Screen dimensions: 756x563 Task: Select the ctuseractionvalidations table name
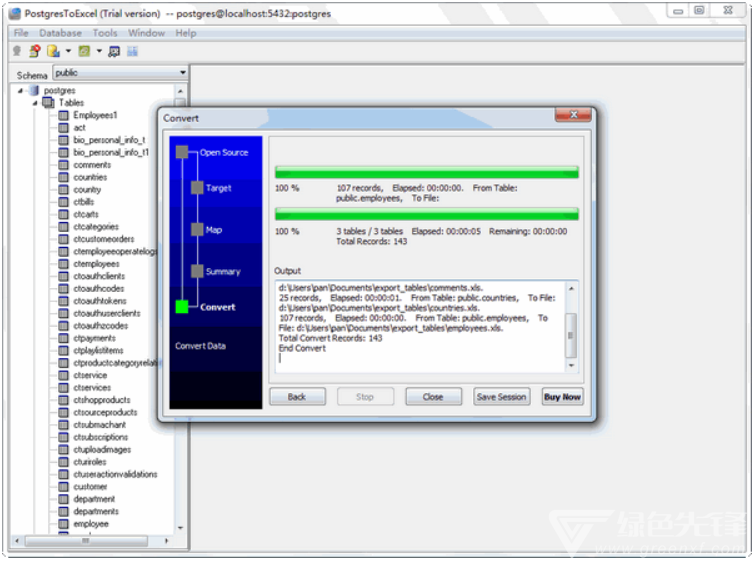tap(115, 474)
